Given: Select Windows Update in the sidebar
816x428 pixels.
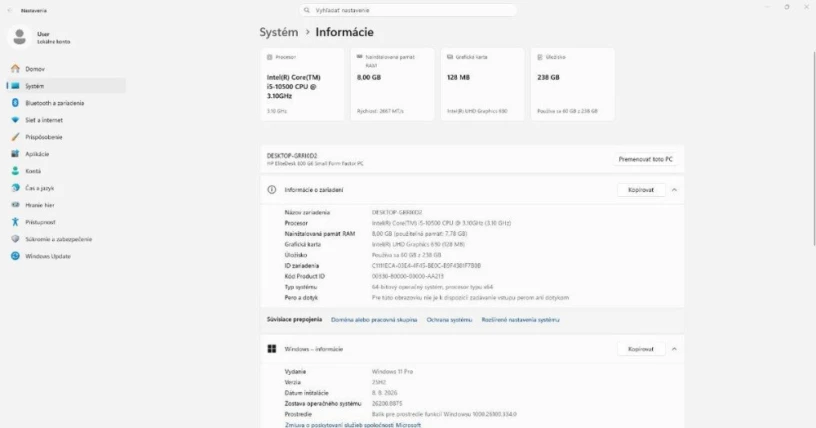Looking at the screenshot, I should (66, 256).
